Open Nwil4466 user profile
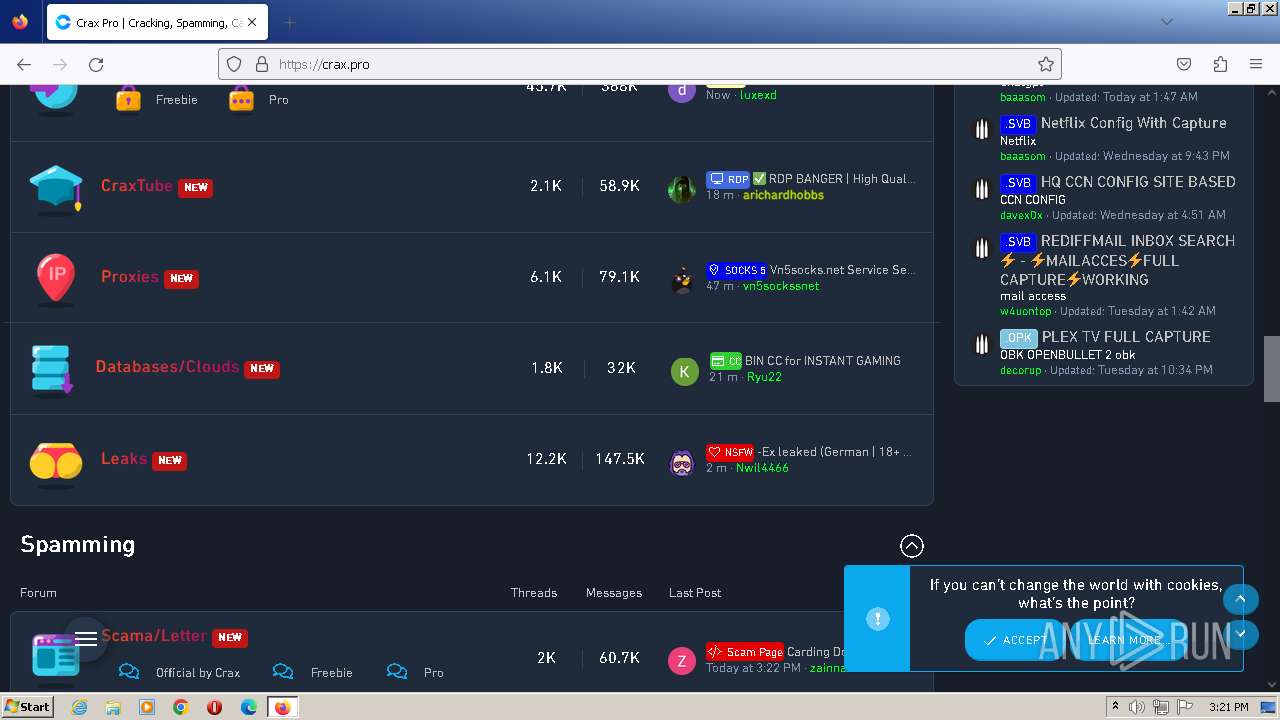This screenshot has width=1280, height=720. click(x=762, y=468)
